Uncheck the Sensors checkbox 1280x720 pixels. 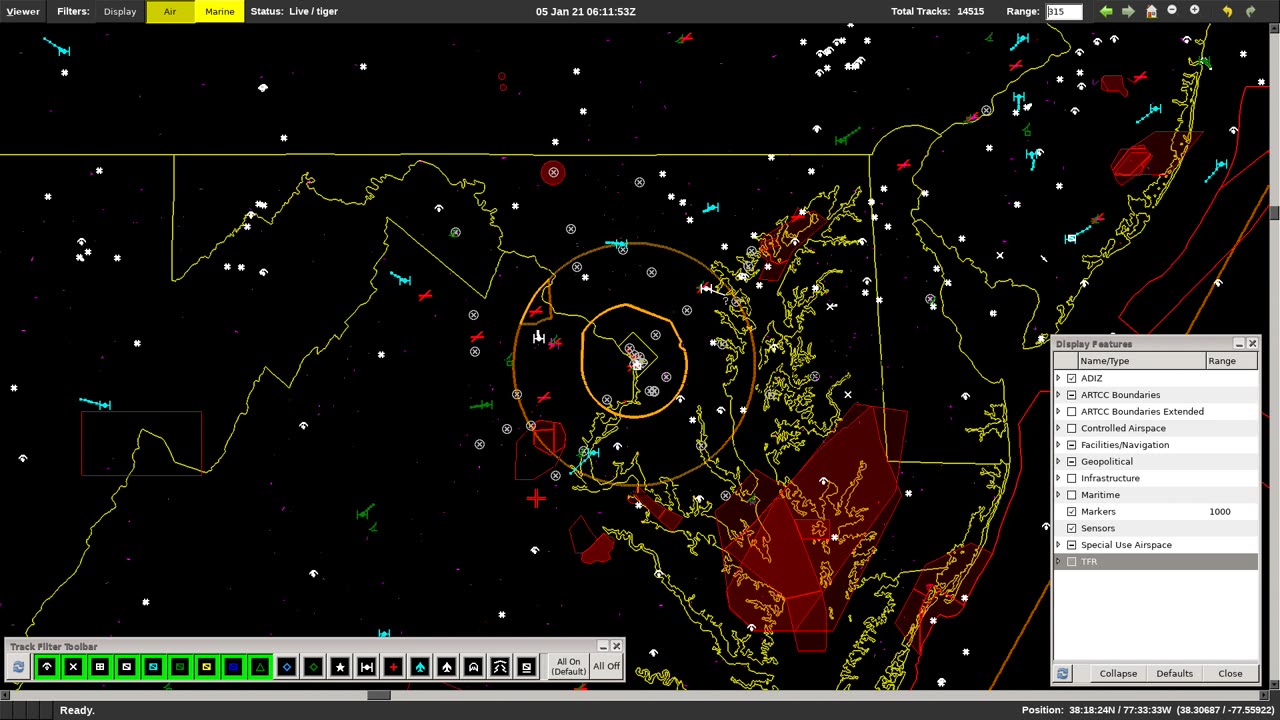1072,528
